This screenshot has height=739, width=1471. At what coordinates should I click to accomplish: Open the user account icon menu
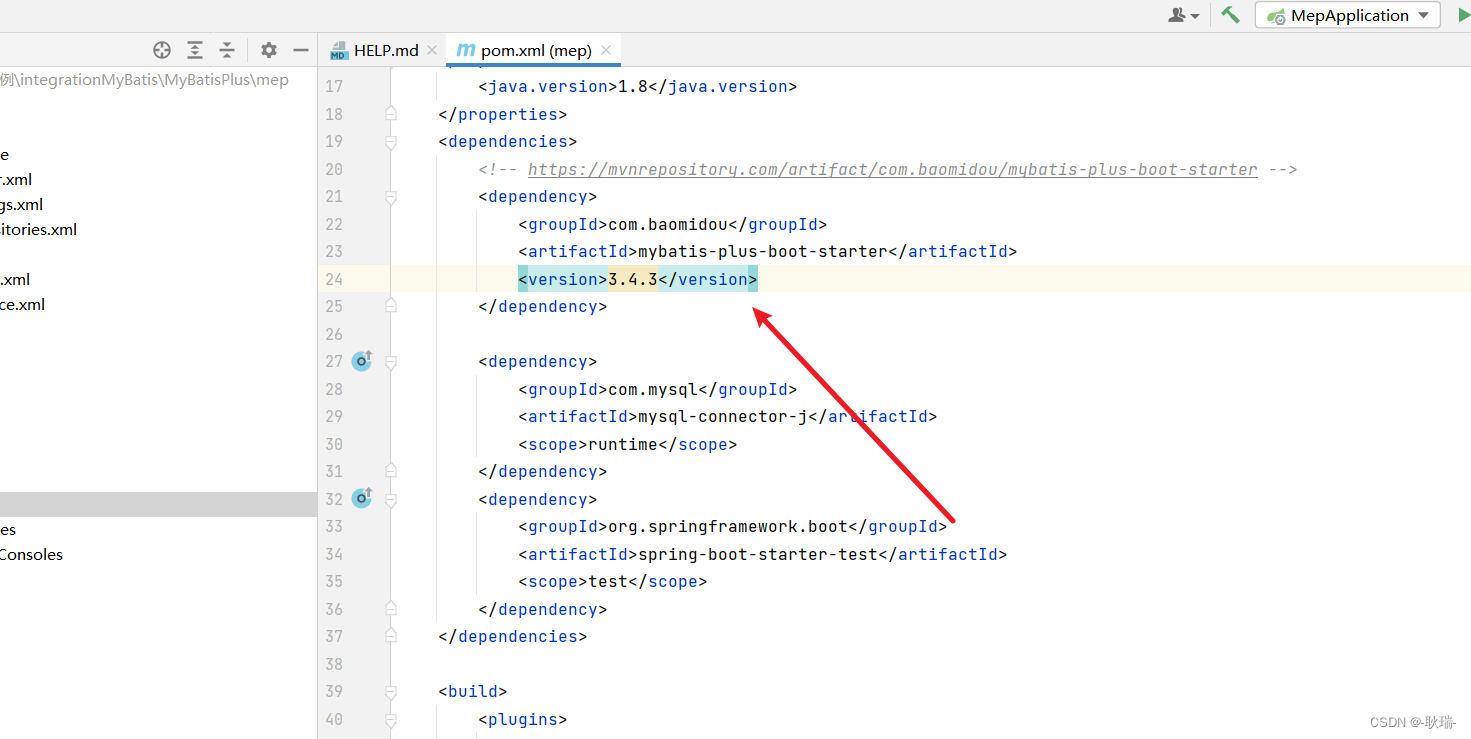[1184, 15]
